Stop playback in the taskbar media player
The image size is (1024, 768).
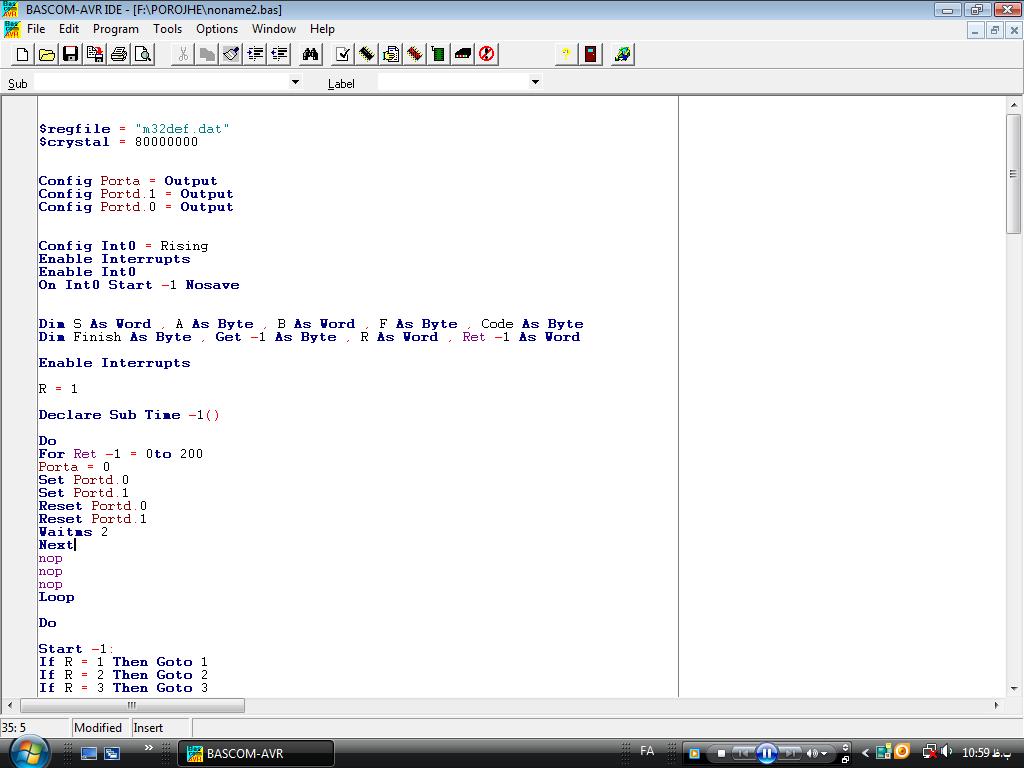point(720,753)
